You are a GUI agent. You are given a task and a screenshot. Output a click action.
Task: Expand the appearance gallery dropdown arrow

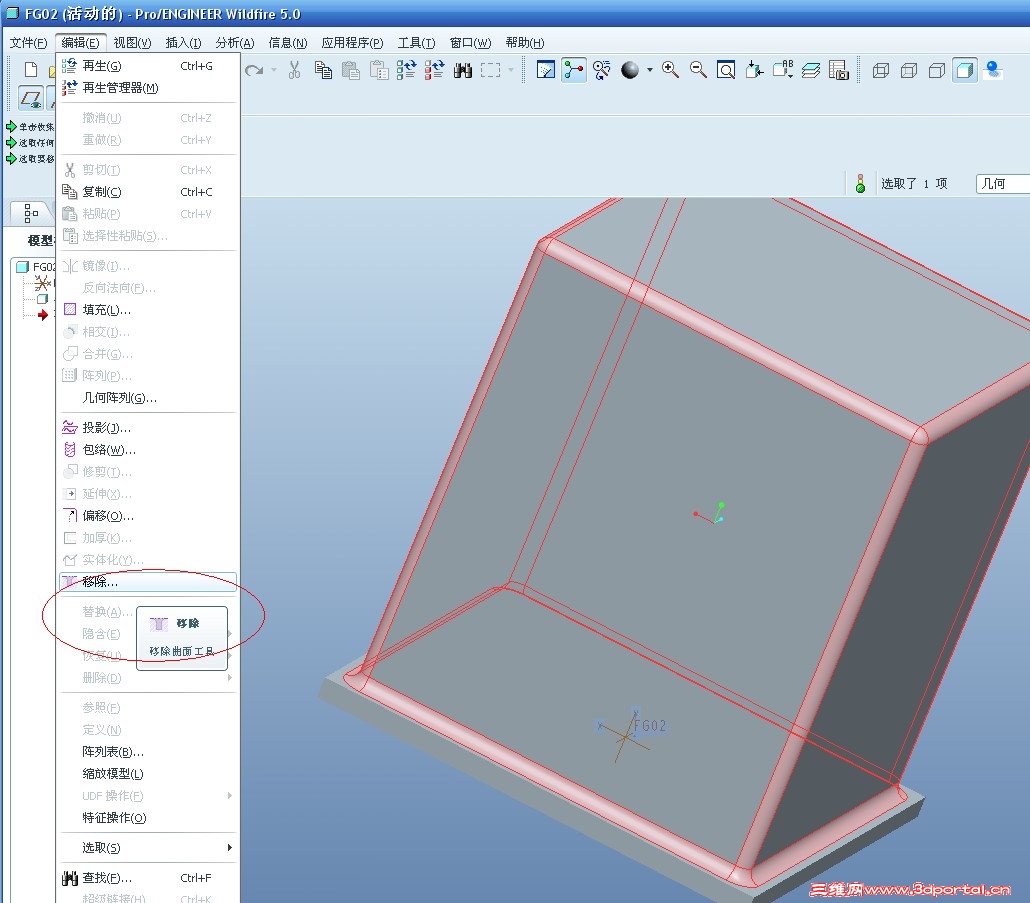click(x=650, y=70)
